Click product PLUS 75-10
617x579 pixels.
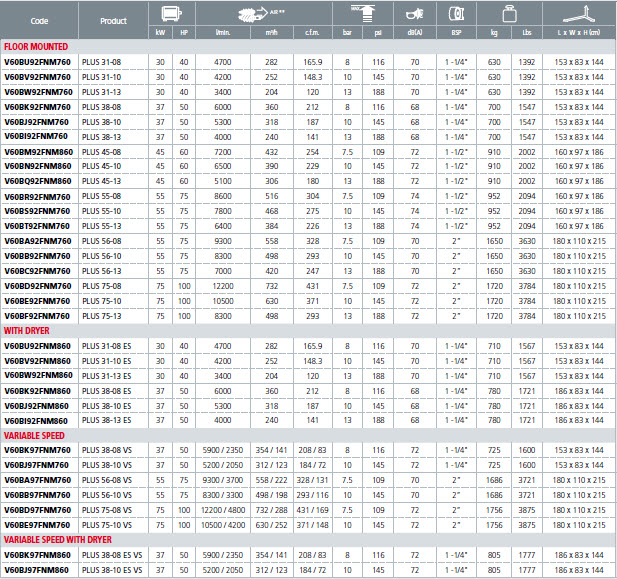(x=102, y=301)
